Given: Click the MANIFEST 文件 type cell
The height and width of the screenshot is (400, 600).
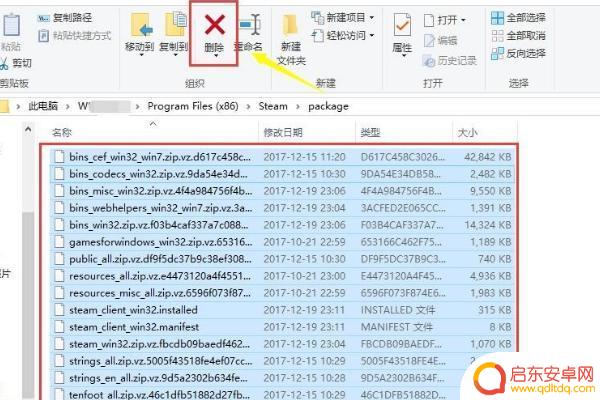Looking at the screenshot, I should [396, 327].
